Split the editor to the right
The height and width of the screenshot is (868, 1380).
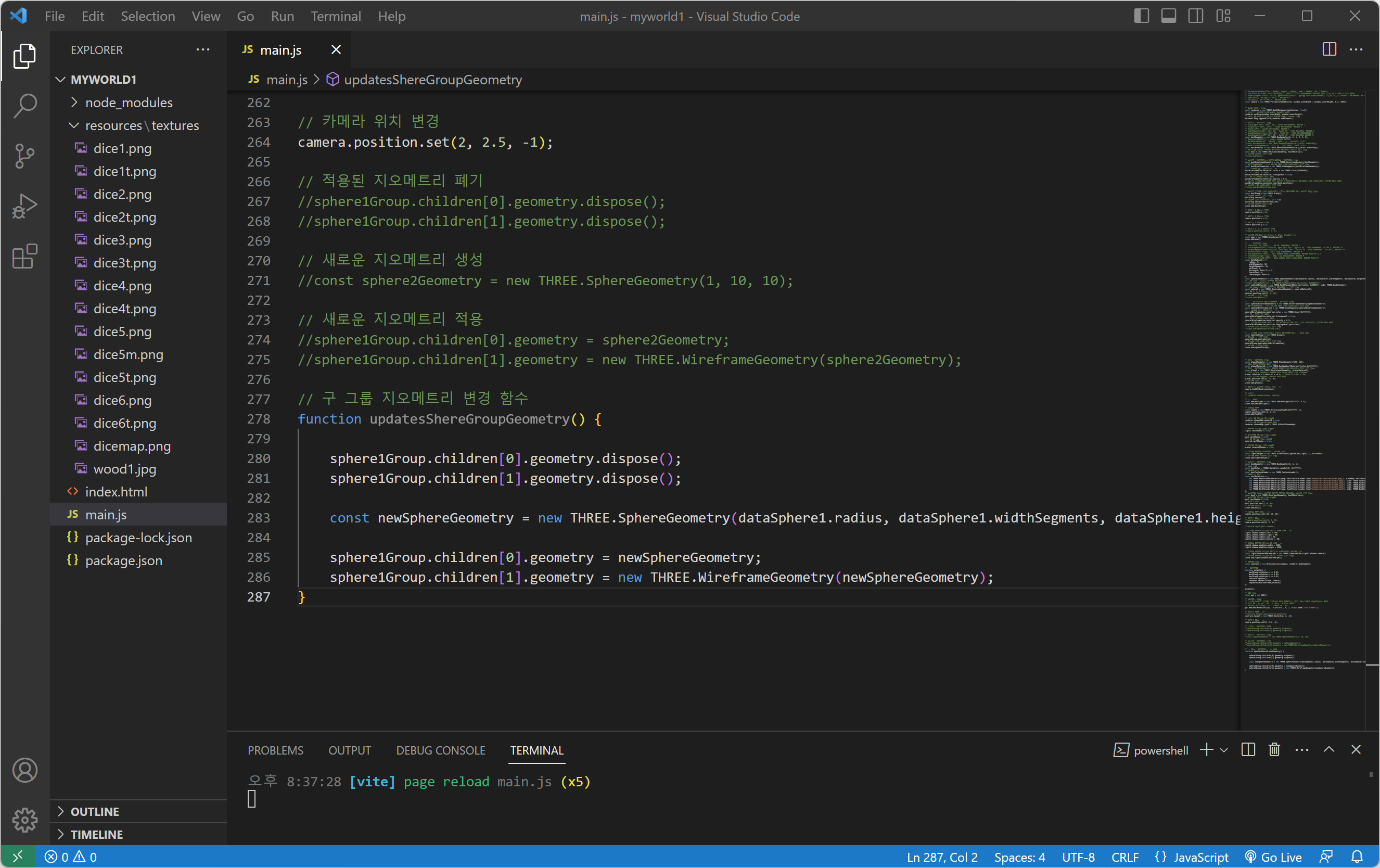pos(1329,50)
